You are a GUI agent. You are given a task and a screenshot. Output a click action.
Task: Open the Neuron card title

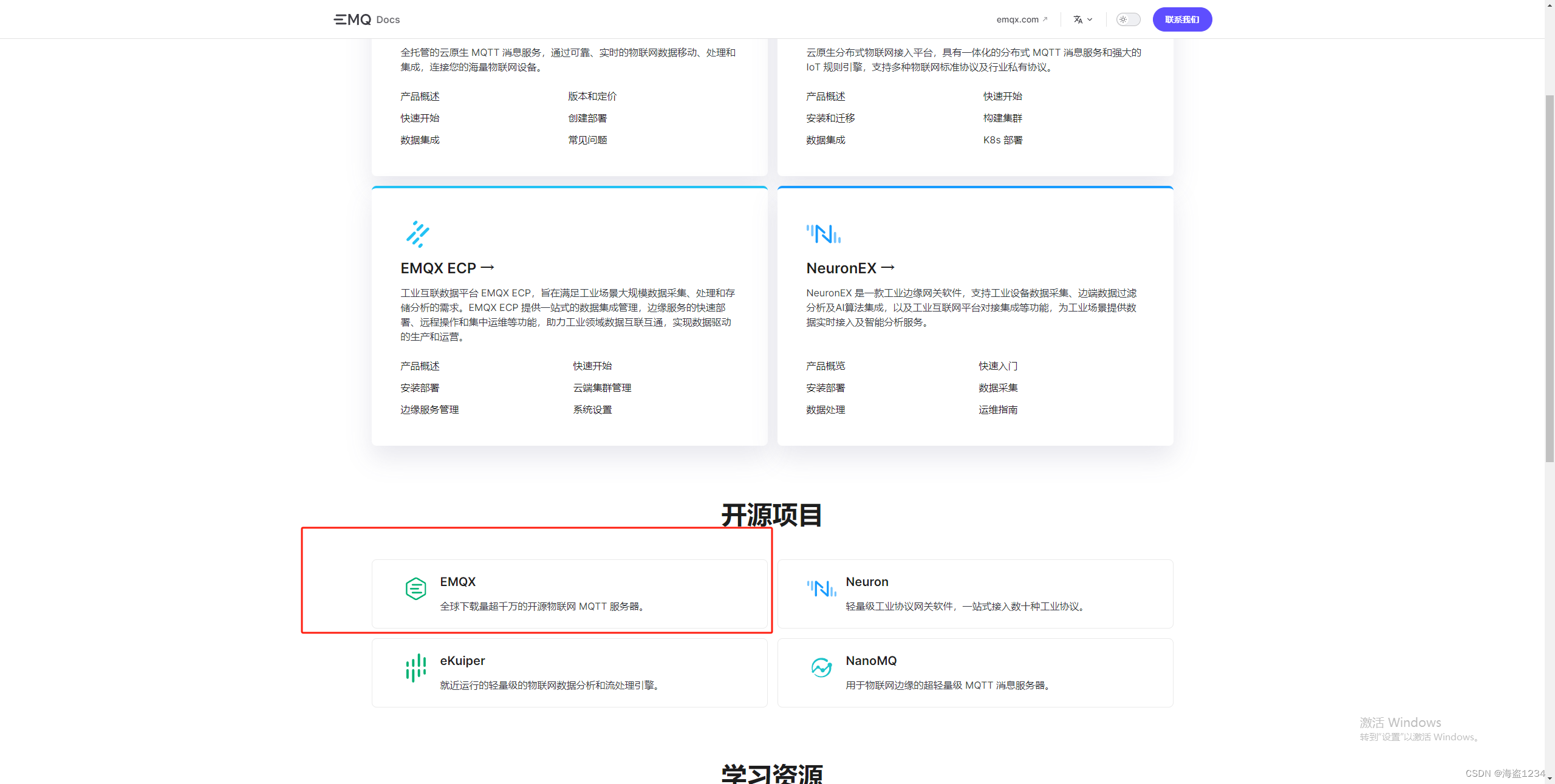click(867, 582)
